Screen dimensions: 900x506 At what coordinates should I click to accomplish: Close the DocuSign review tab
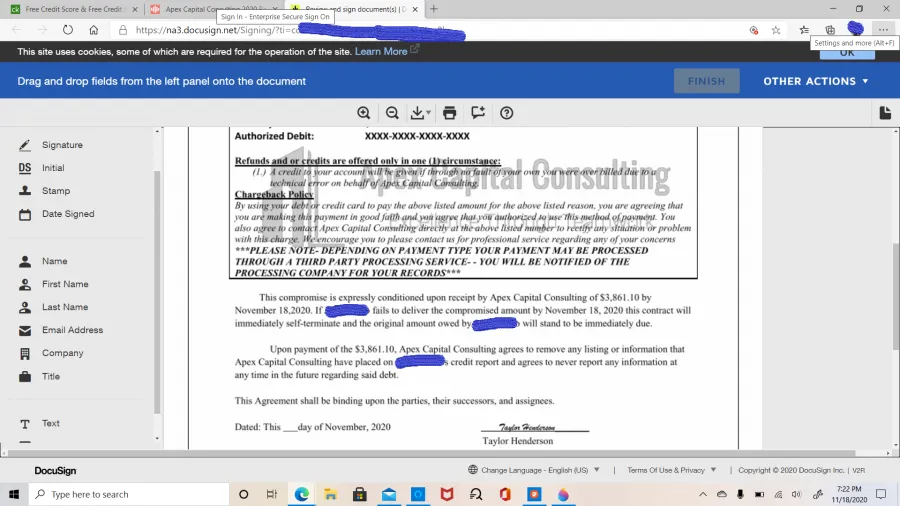415,9
